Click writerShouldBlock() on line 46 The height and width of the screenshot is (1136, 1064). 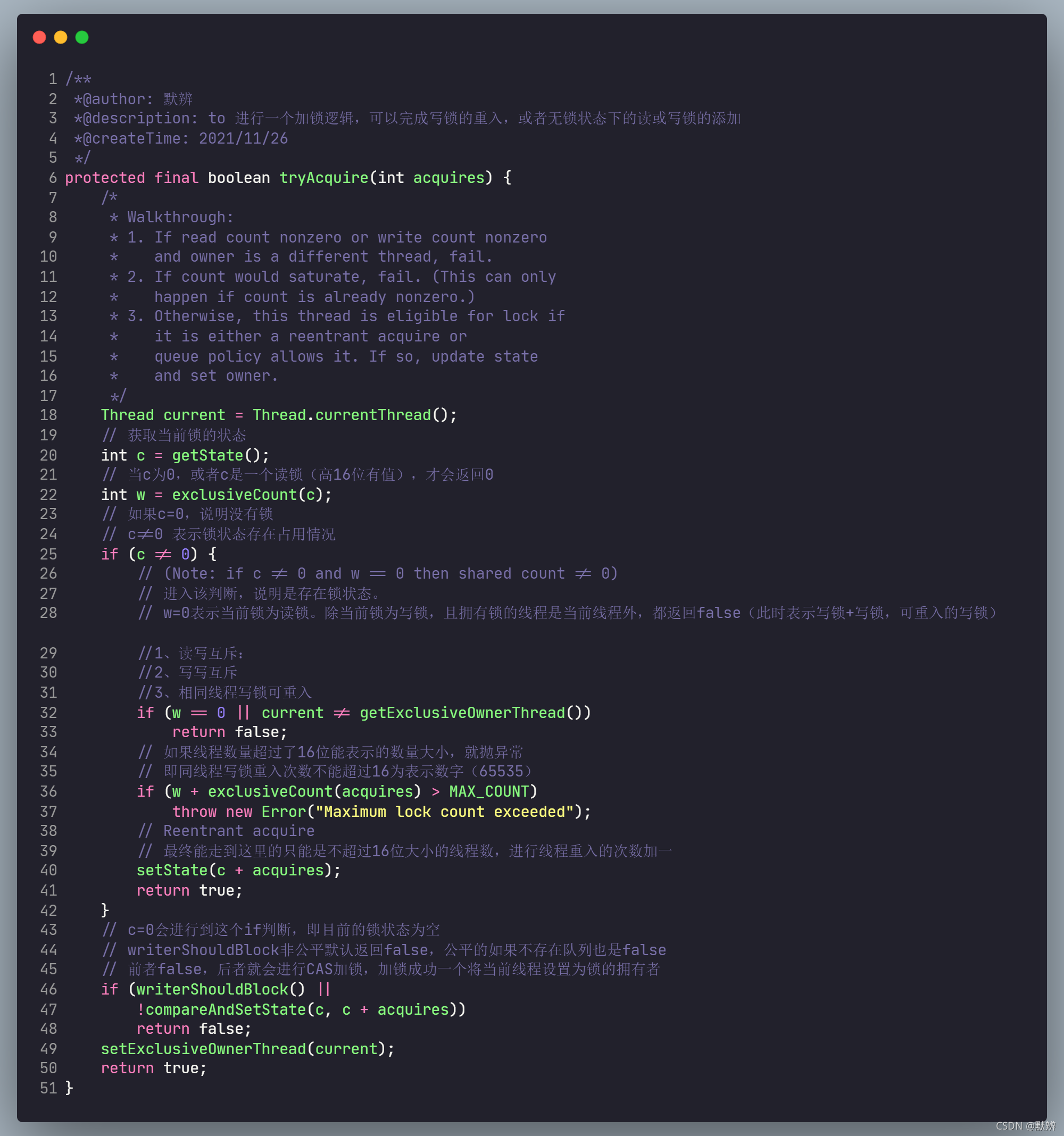pos(220,989)
